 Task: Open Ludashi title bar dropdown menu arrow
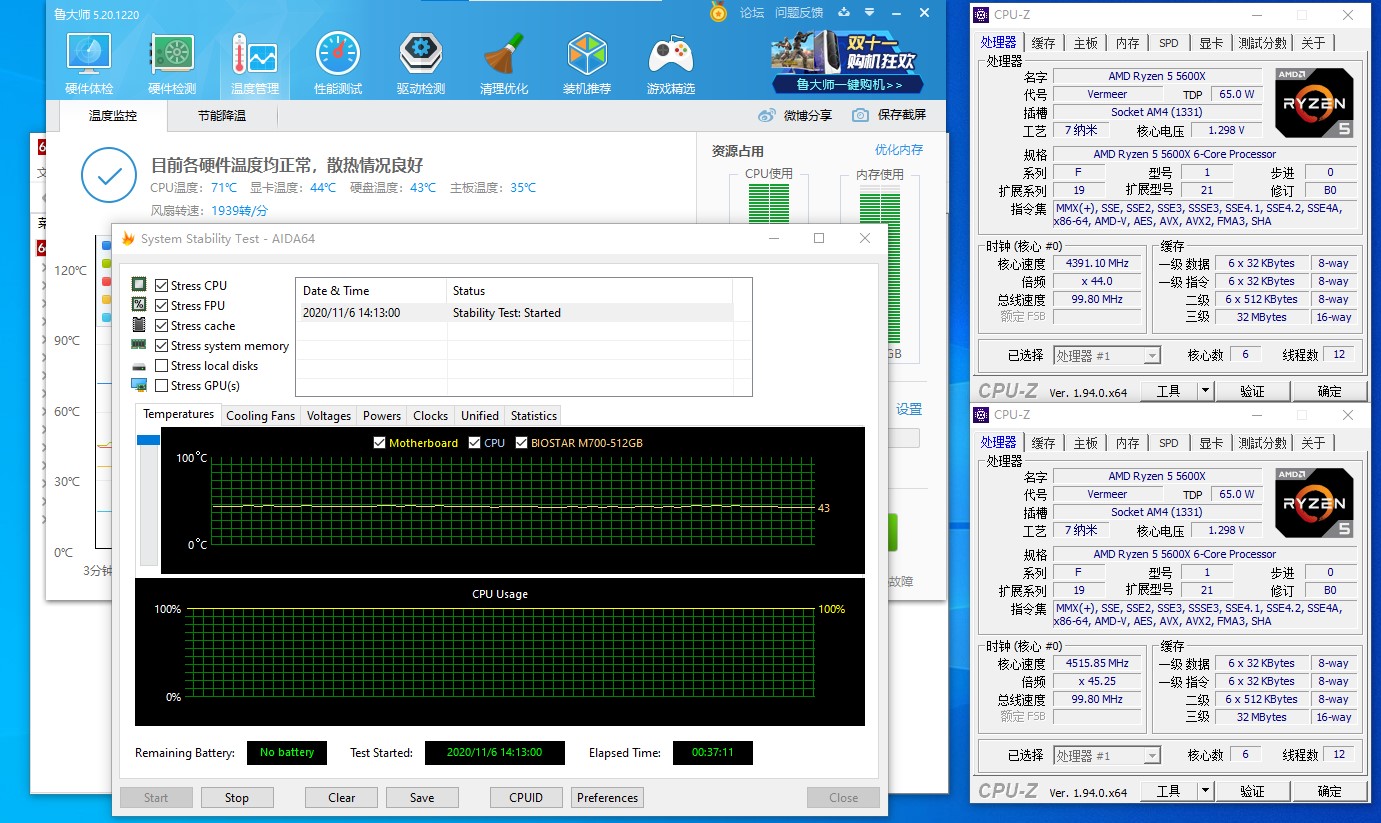click(x=871, y=12)
